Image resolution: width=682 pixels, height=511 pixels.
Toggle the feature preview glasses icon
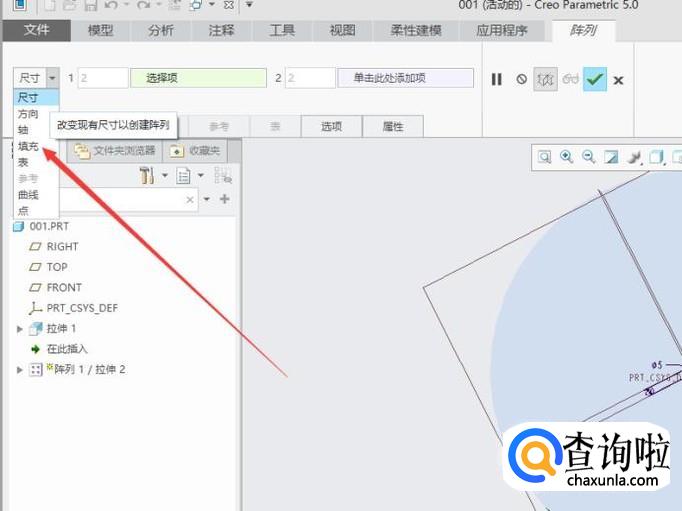570,79
